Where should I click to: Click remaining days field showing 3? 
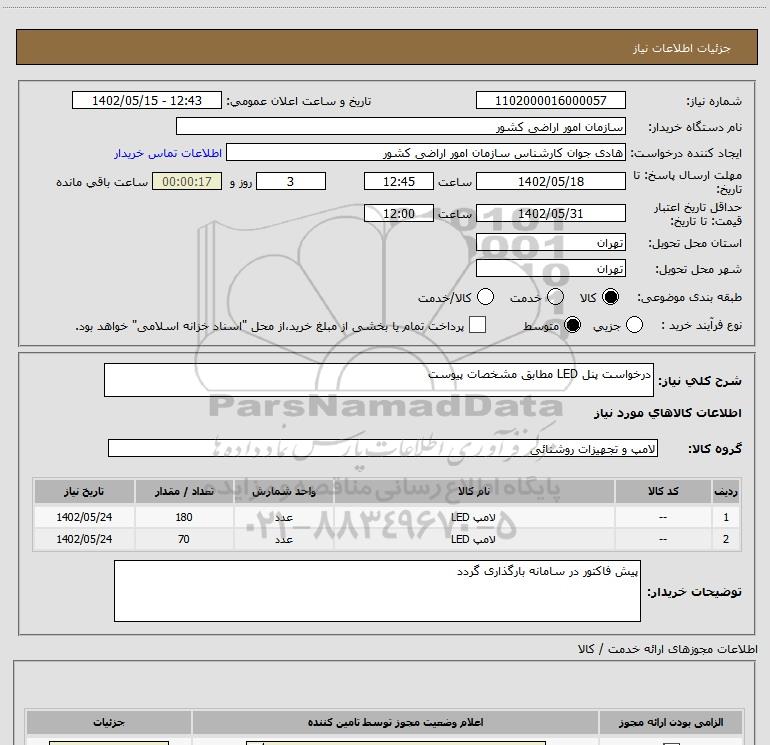[291, 182]
